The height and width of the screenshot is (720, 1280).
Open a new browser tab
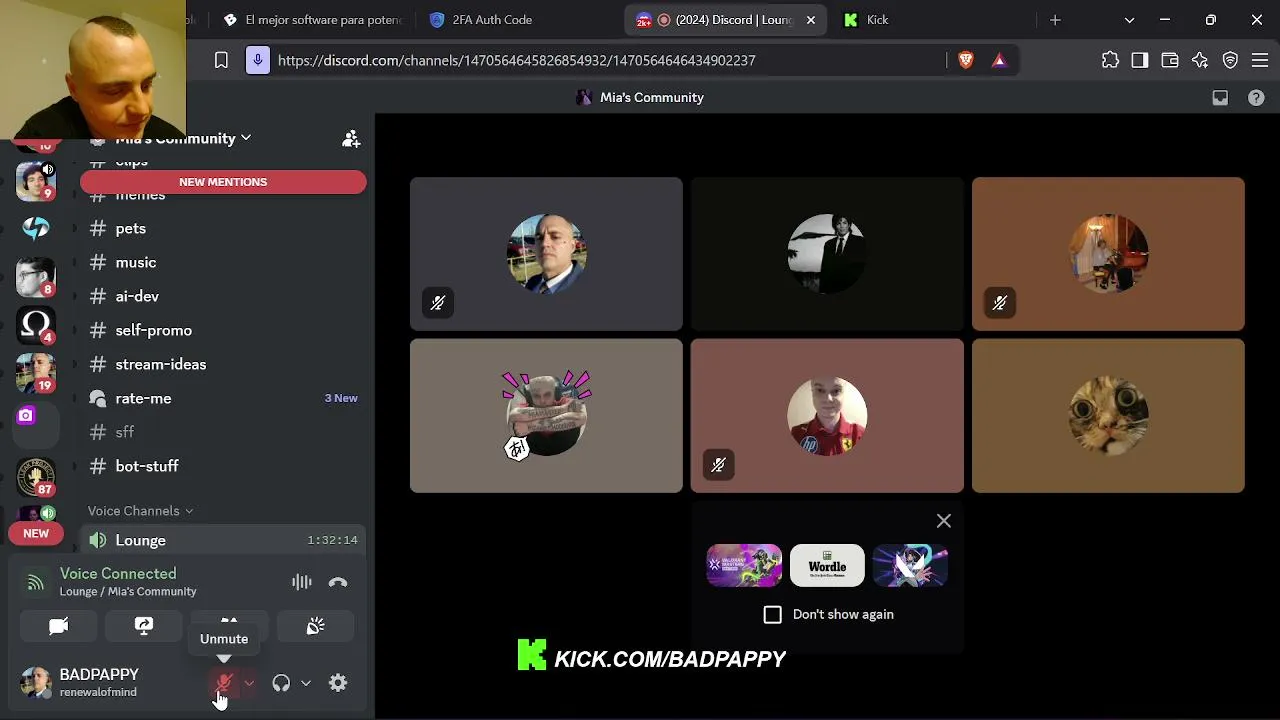click(x=1055, y=20)
